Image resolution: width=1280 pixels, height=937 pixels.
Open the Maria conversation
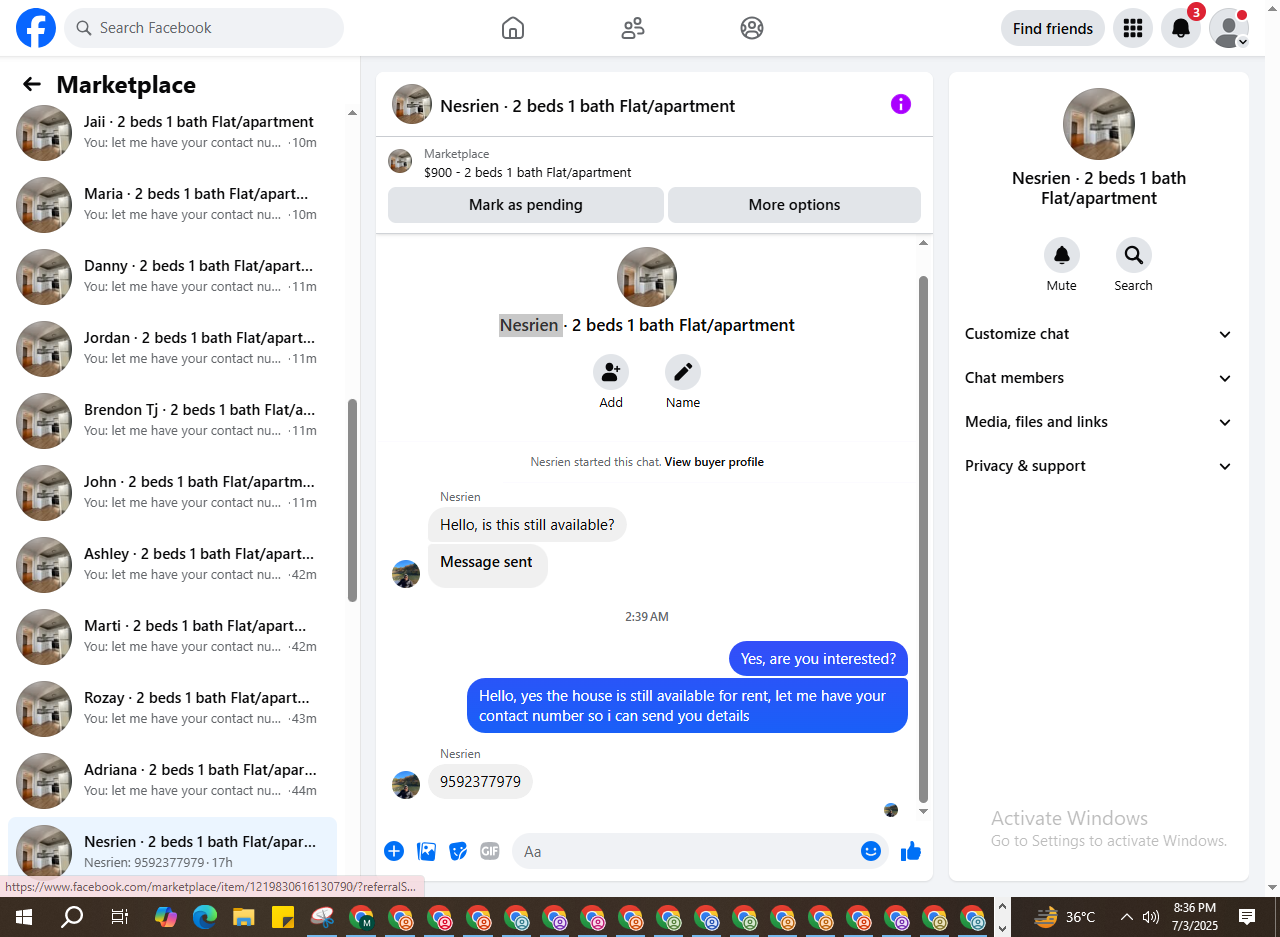click(x=172, y=205)
